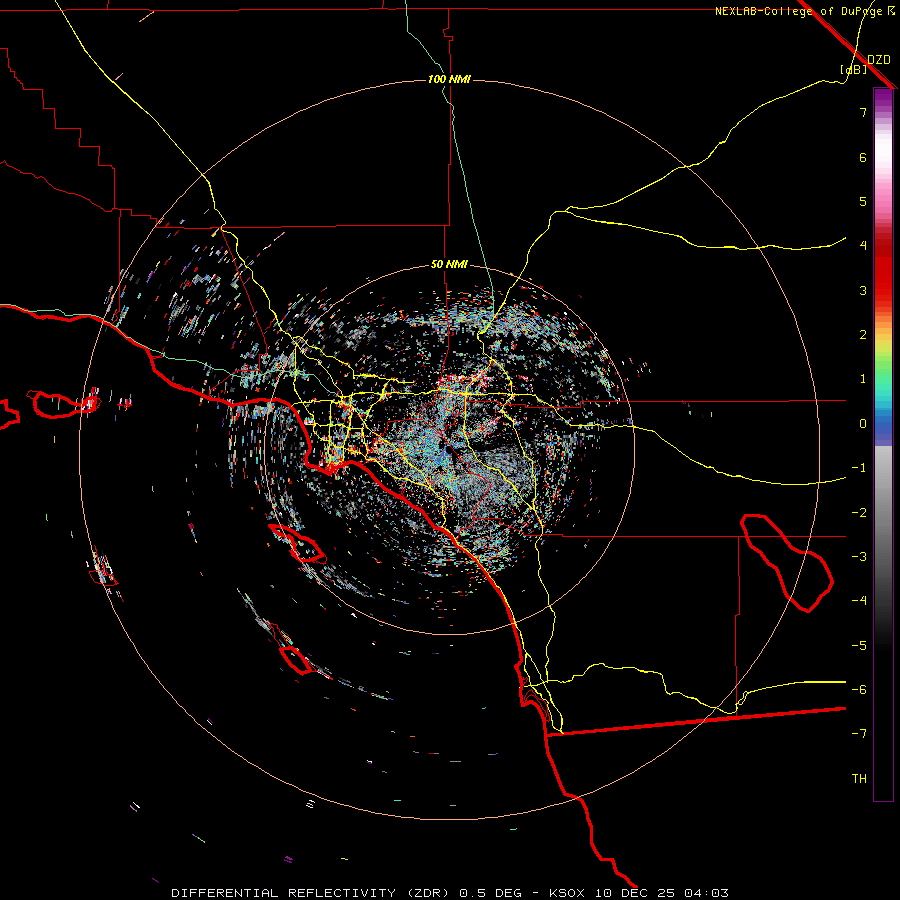
Task: Click the radar site center dot
Action: (x=447, y=450)
